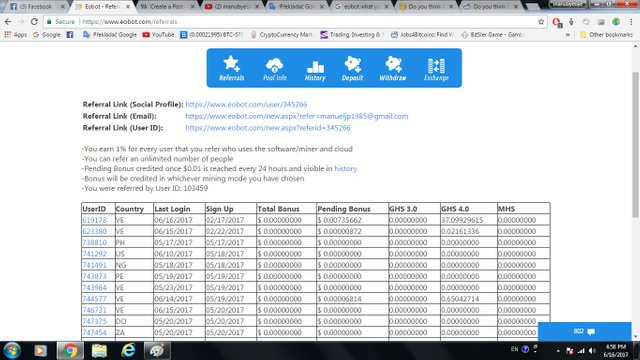Open Chrome menu three dots

pyautogui.click(x=631, y=22)
